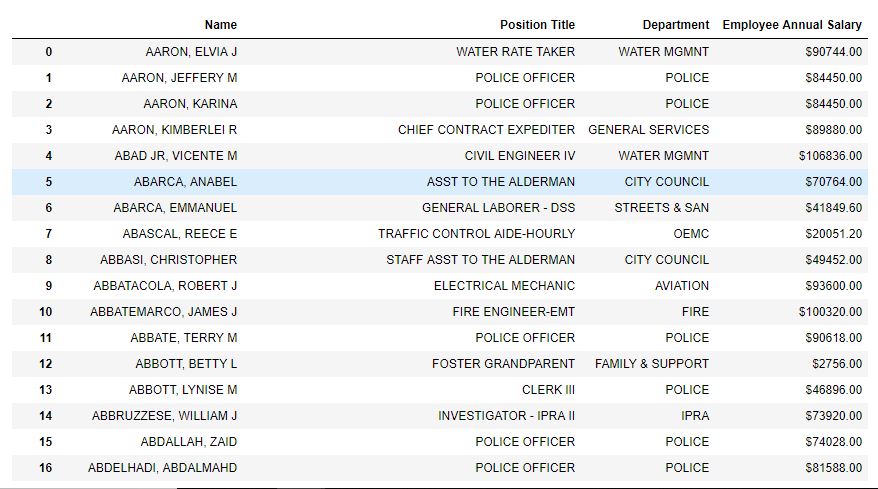
Task: Select the CIVIL ENGINEER IV cell
Action: click(520, 156)
